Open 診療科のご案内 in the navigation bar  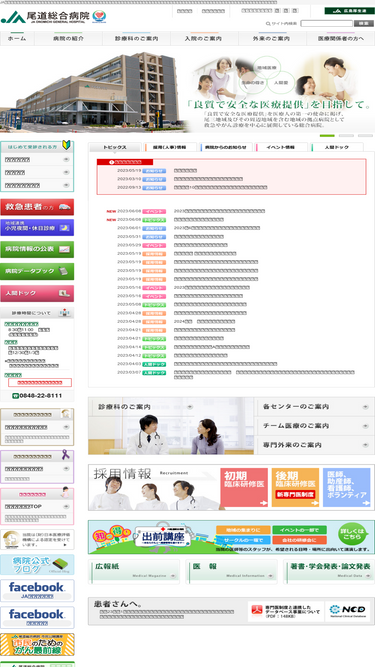point(136,38)
